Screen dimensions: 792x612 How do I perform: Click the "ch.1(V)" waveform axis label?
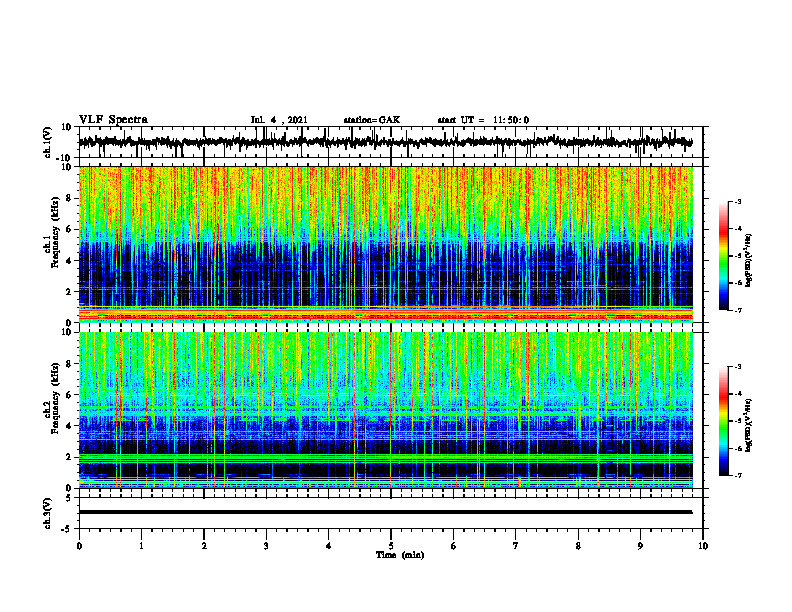click(x=48, y=142)
